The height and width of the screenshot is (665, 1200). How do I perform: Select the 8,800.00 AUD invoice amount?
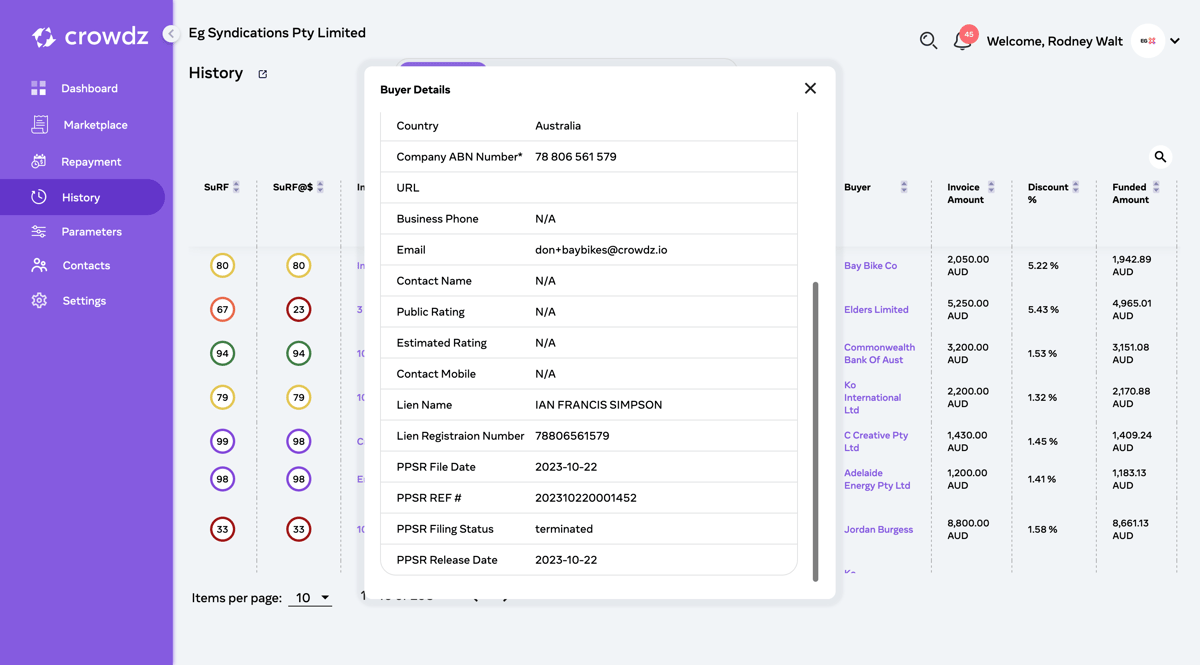pyautogui.click(x=968, y=529)
